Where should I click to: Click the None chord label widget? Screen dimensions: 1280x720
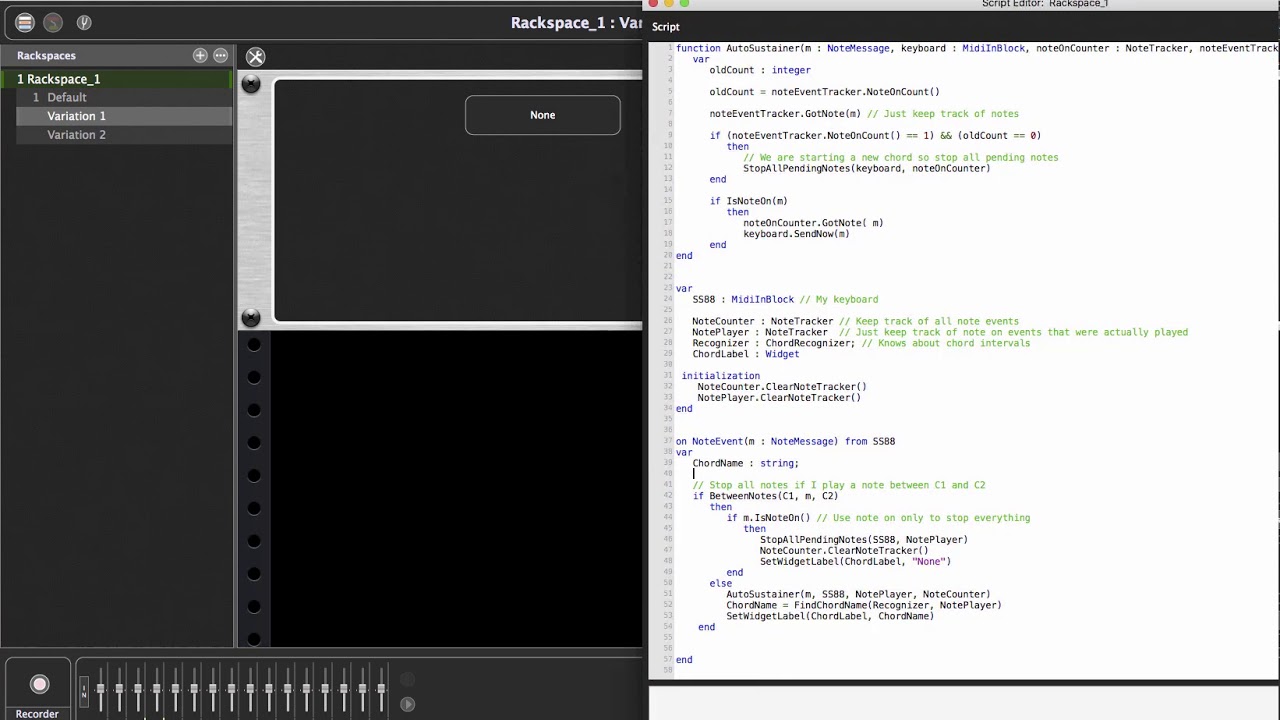pyautogui.click(x=542, y=115)
